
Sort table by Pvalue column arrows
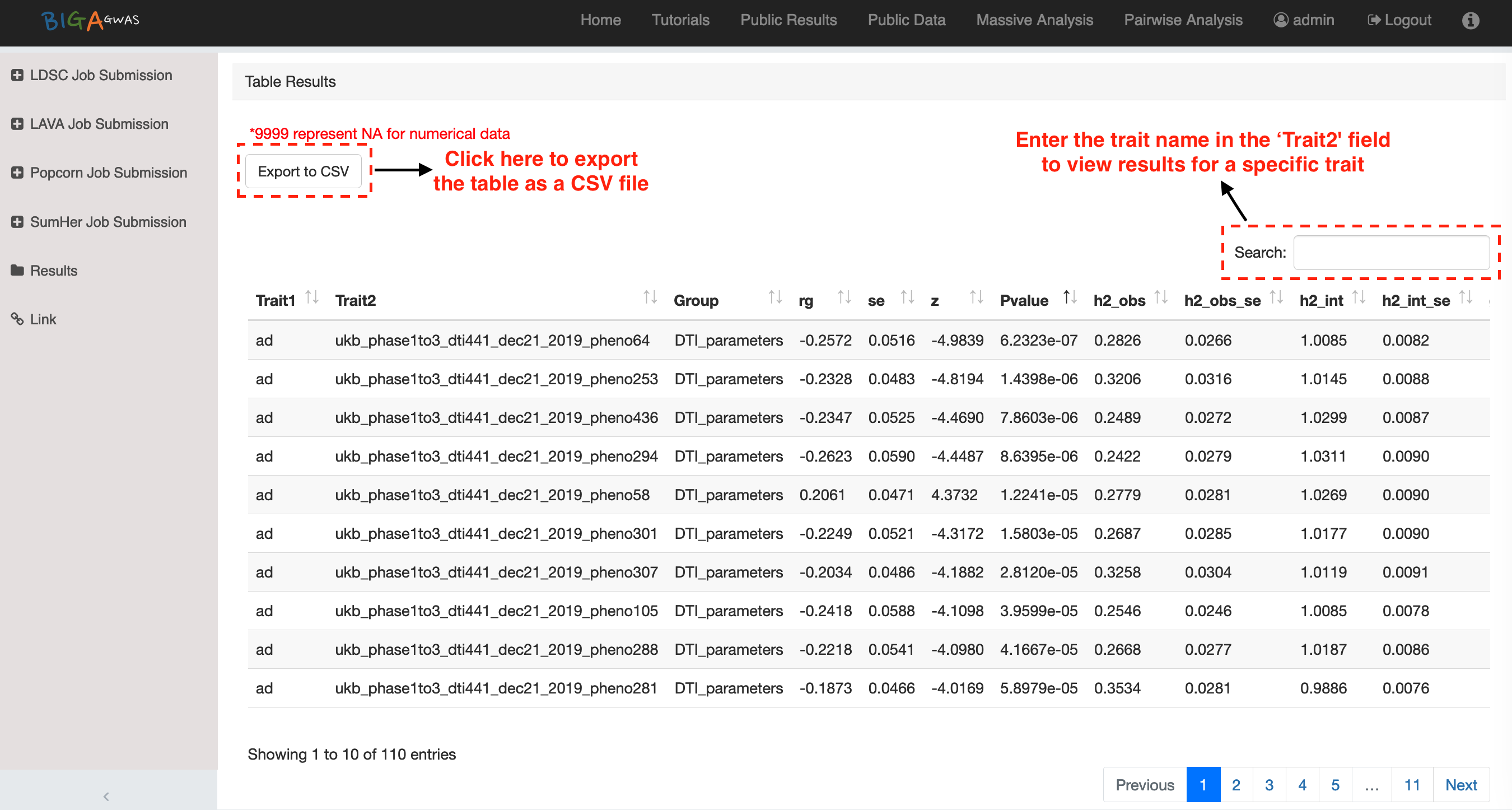click(1070, 297)
